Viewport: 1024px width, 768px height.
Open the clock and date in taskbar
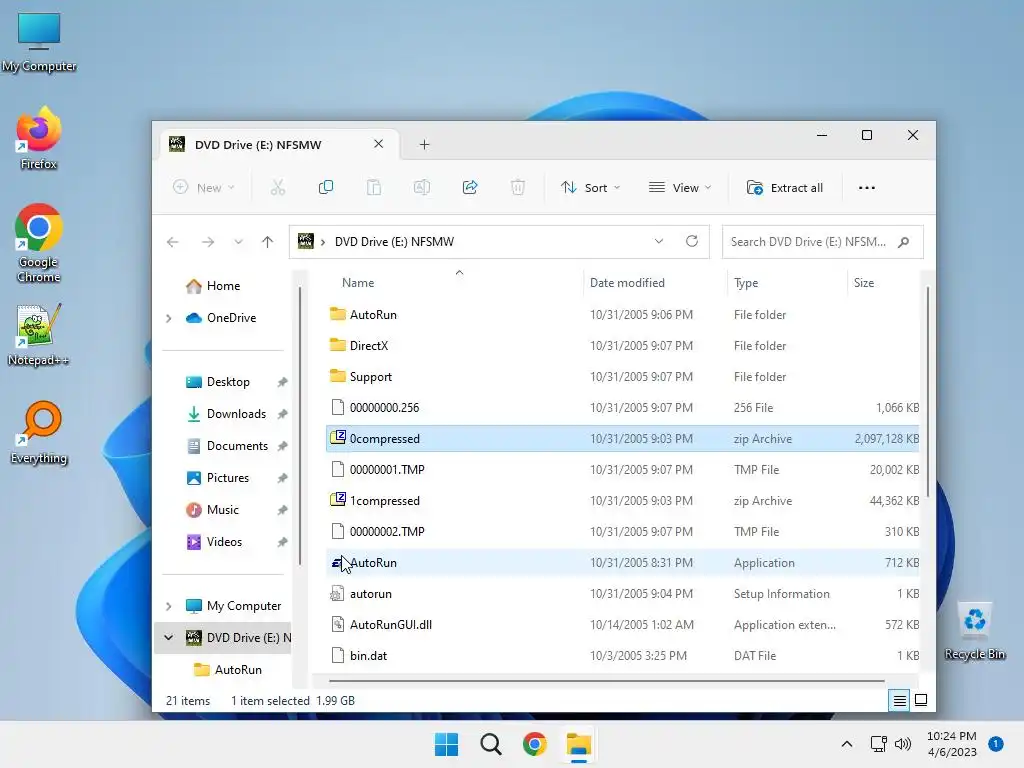tap(952, 744)
